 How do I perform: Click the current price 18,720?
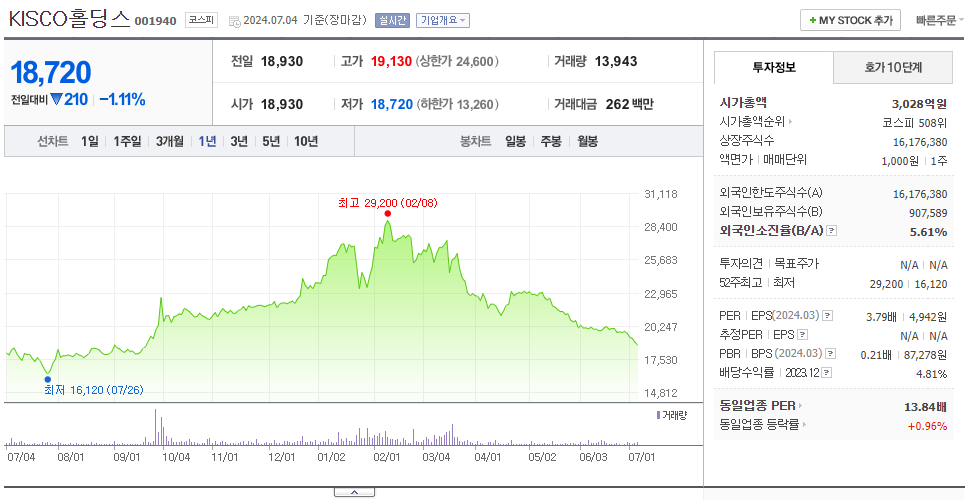pos(51,72)
